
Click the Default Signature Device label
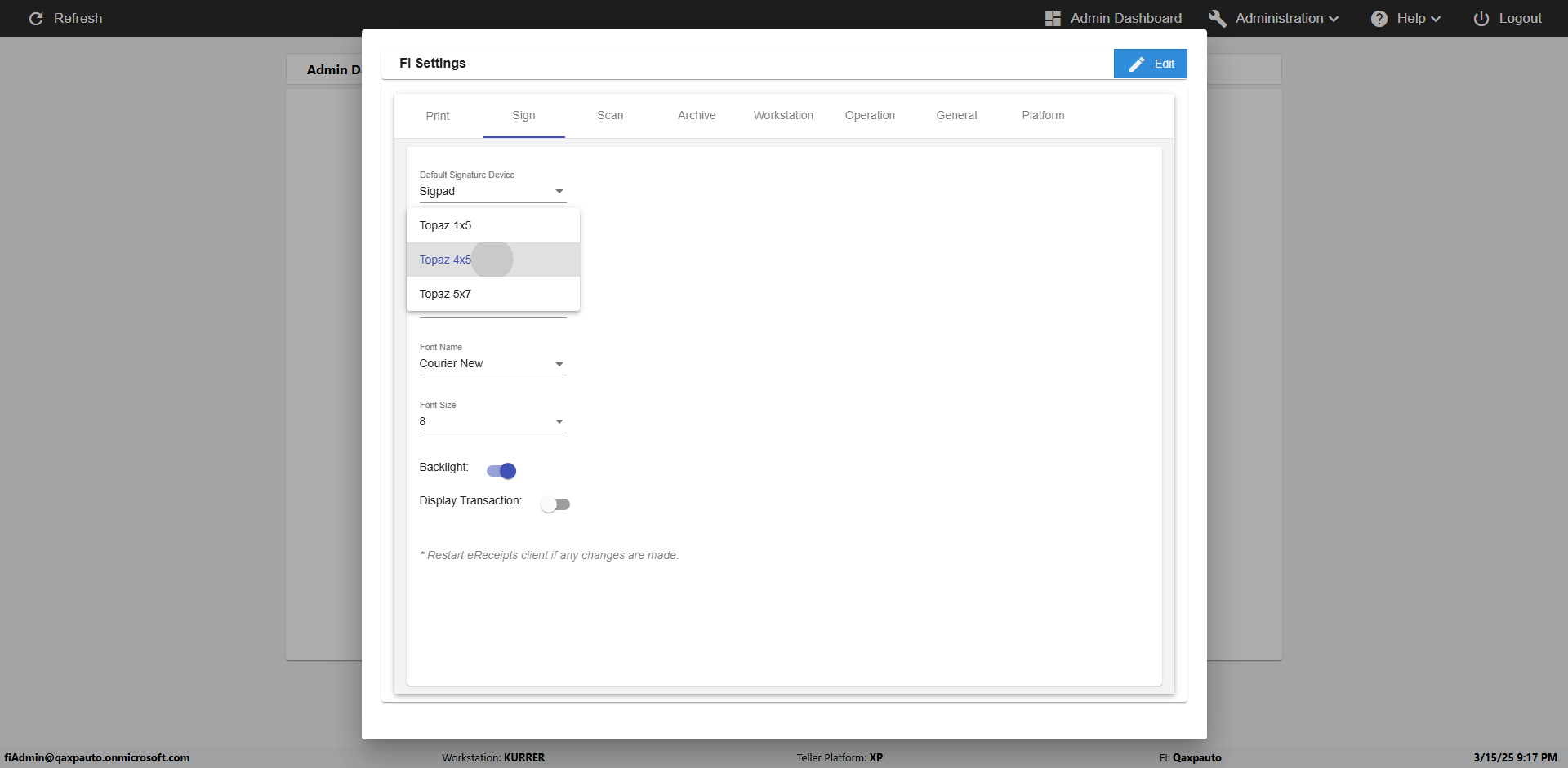click(x=467, y=175)
